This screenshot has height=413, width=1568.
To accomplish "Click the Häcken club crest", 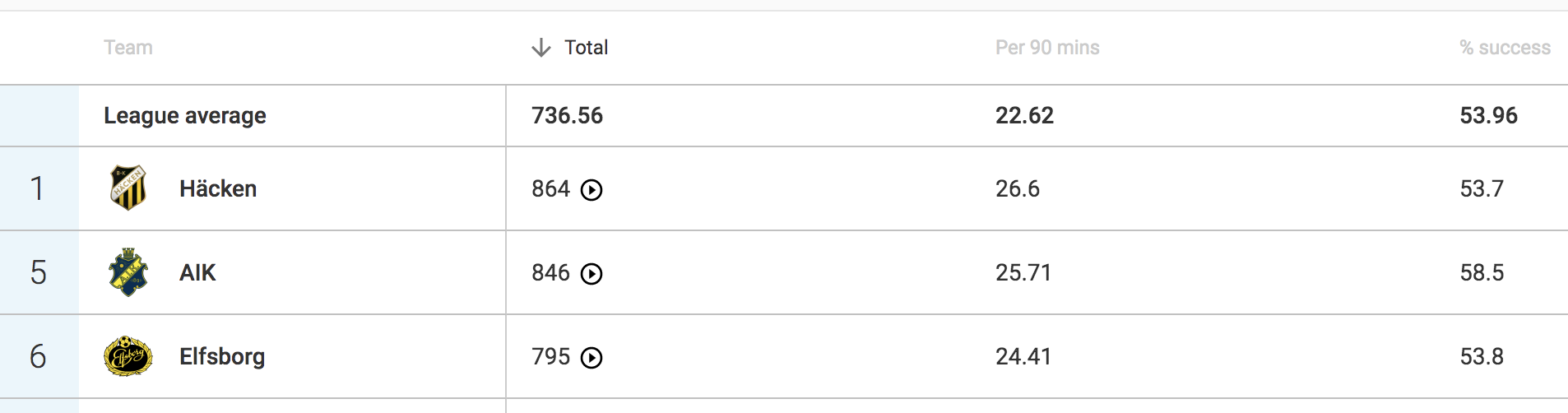I will (128, 188).
